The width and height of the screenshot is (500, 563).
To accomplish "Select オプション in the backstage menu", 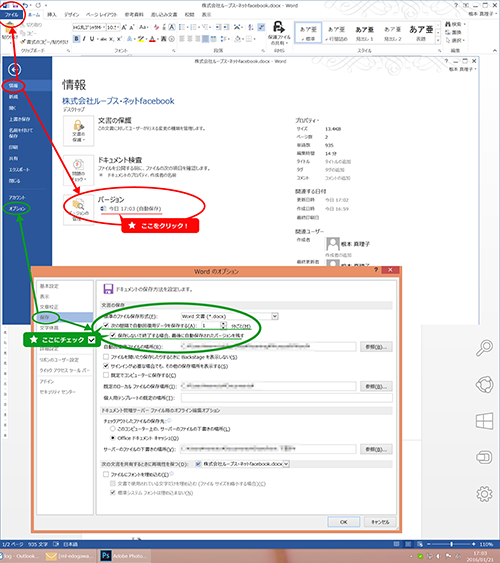I will (x=17, y=209).
